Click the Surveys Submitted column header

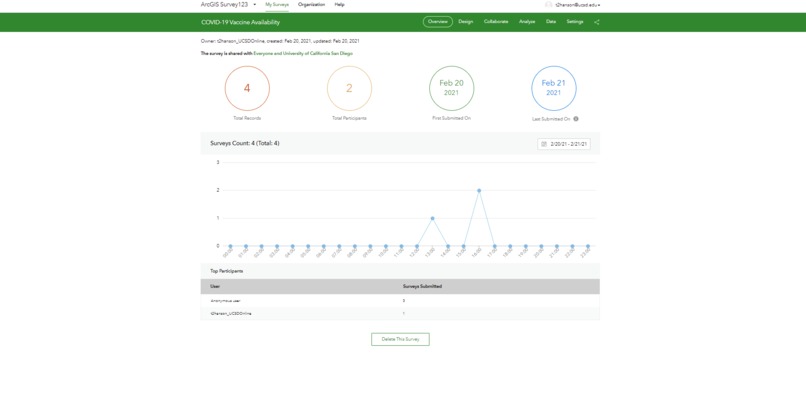[423, 287]
